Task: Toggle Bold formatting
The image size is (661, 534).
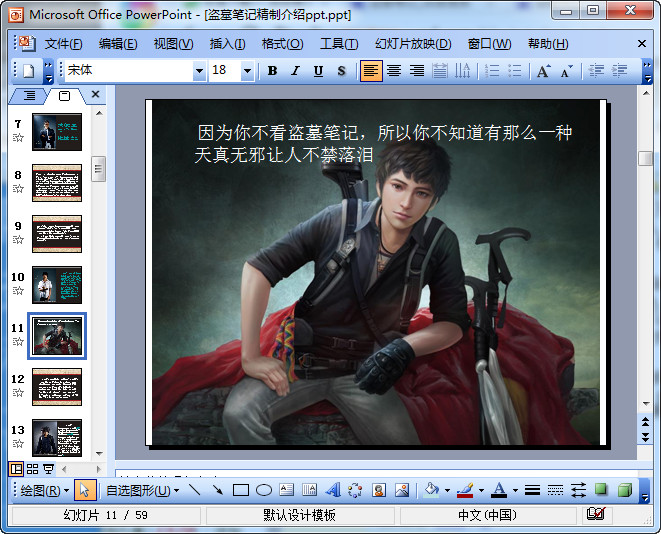Action: 272,70
